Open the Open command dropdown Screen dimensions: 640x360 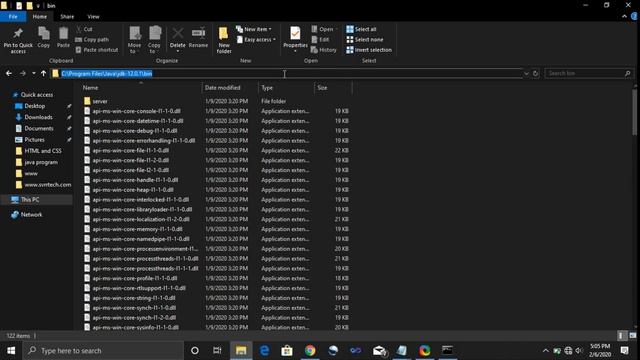click(324, 29)
